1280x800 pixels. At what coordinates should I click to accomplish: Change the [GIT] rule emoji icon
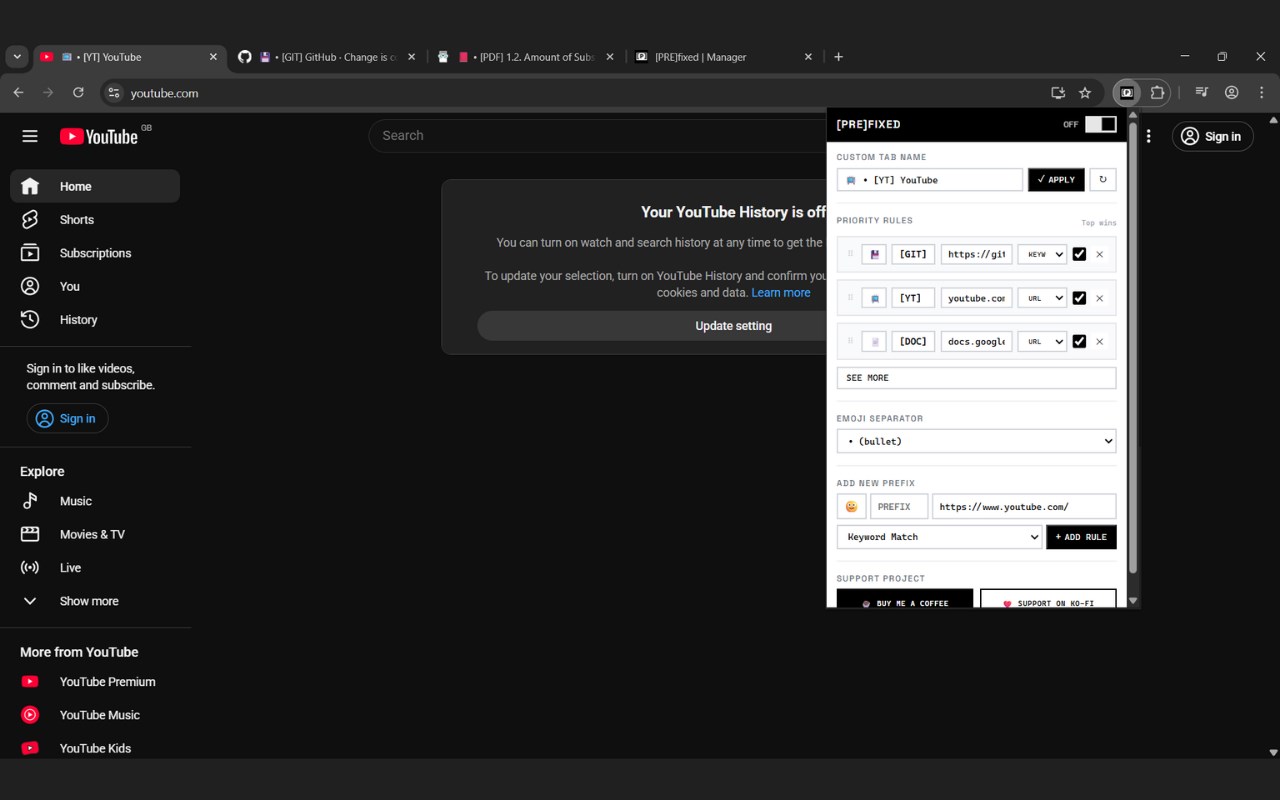coord(875,254)
